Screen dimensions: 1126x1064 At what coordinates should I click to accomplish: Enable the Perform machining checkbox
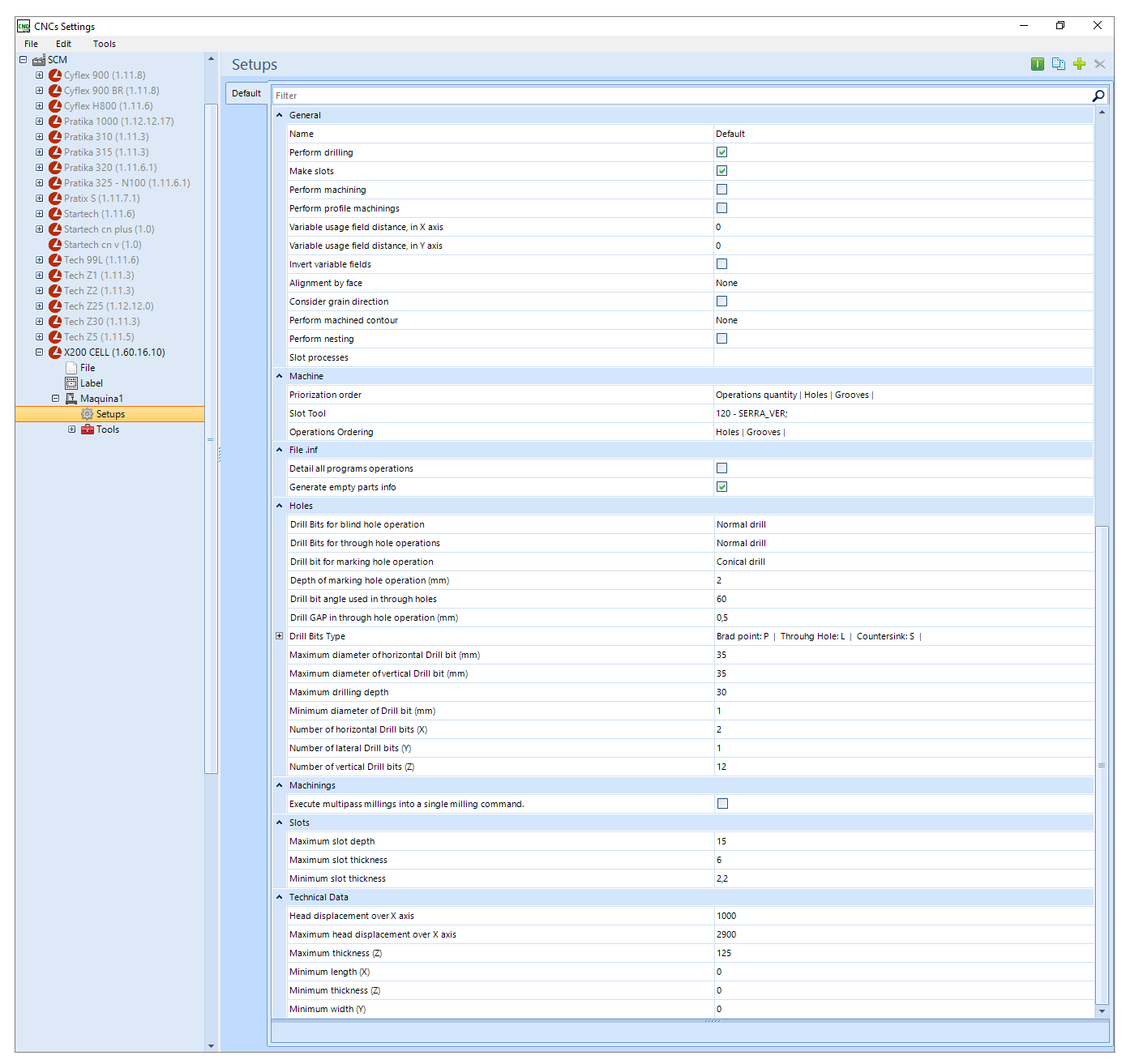point(721,190)
